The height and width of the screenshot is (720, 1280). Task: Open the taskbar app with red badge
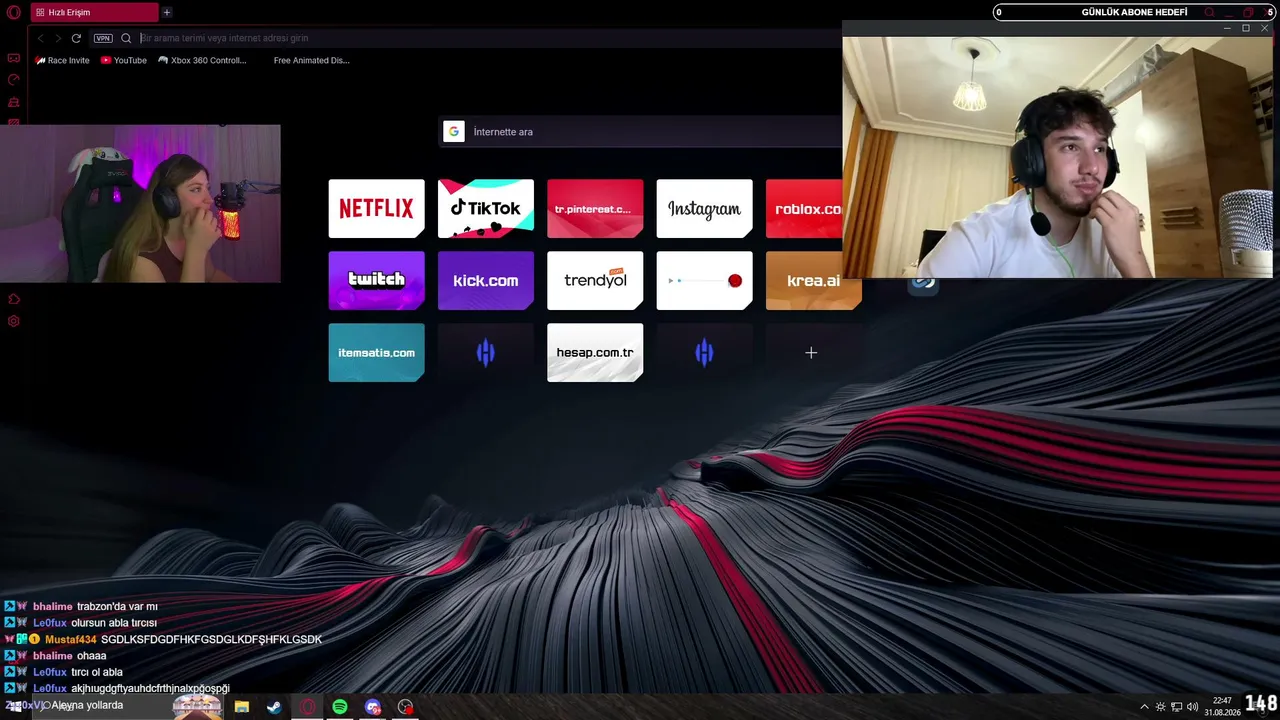point(405,707)
